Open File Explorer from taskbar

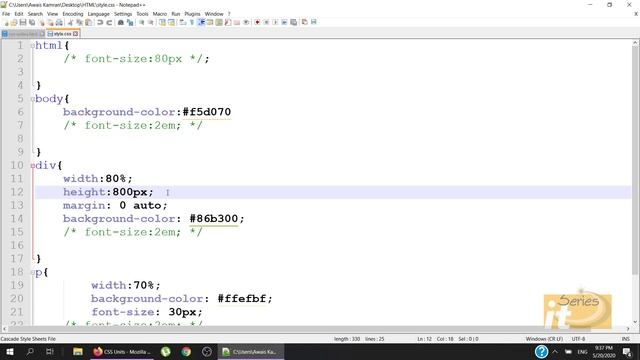78,351
